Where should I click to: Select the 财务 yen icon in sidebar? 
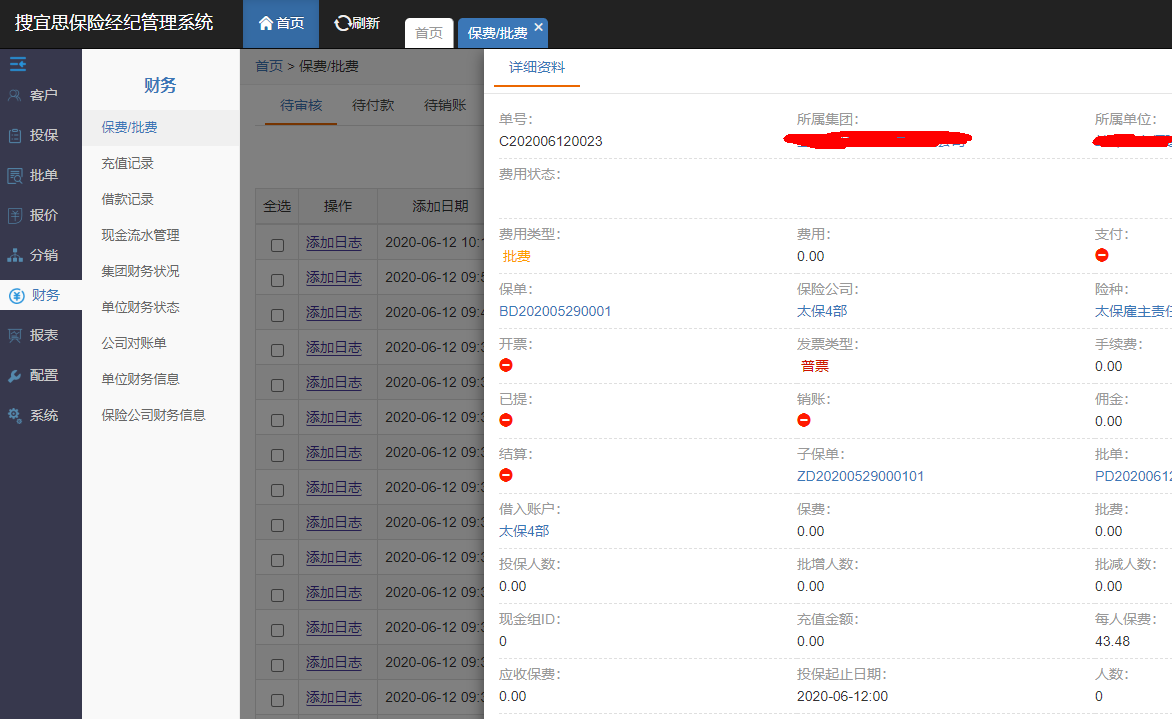(16, 296)
